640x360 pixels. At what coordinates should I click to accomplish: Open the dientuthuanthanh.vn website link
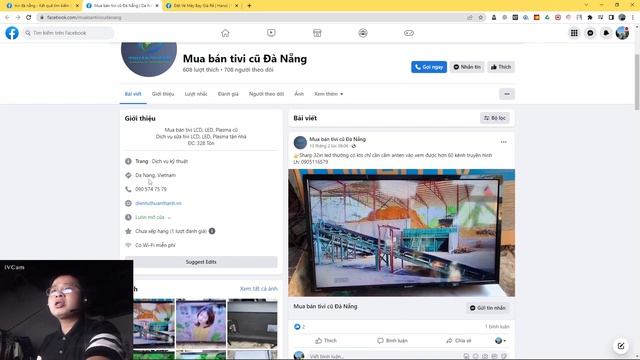point(158,203)
